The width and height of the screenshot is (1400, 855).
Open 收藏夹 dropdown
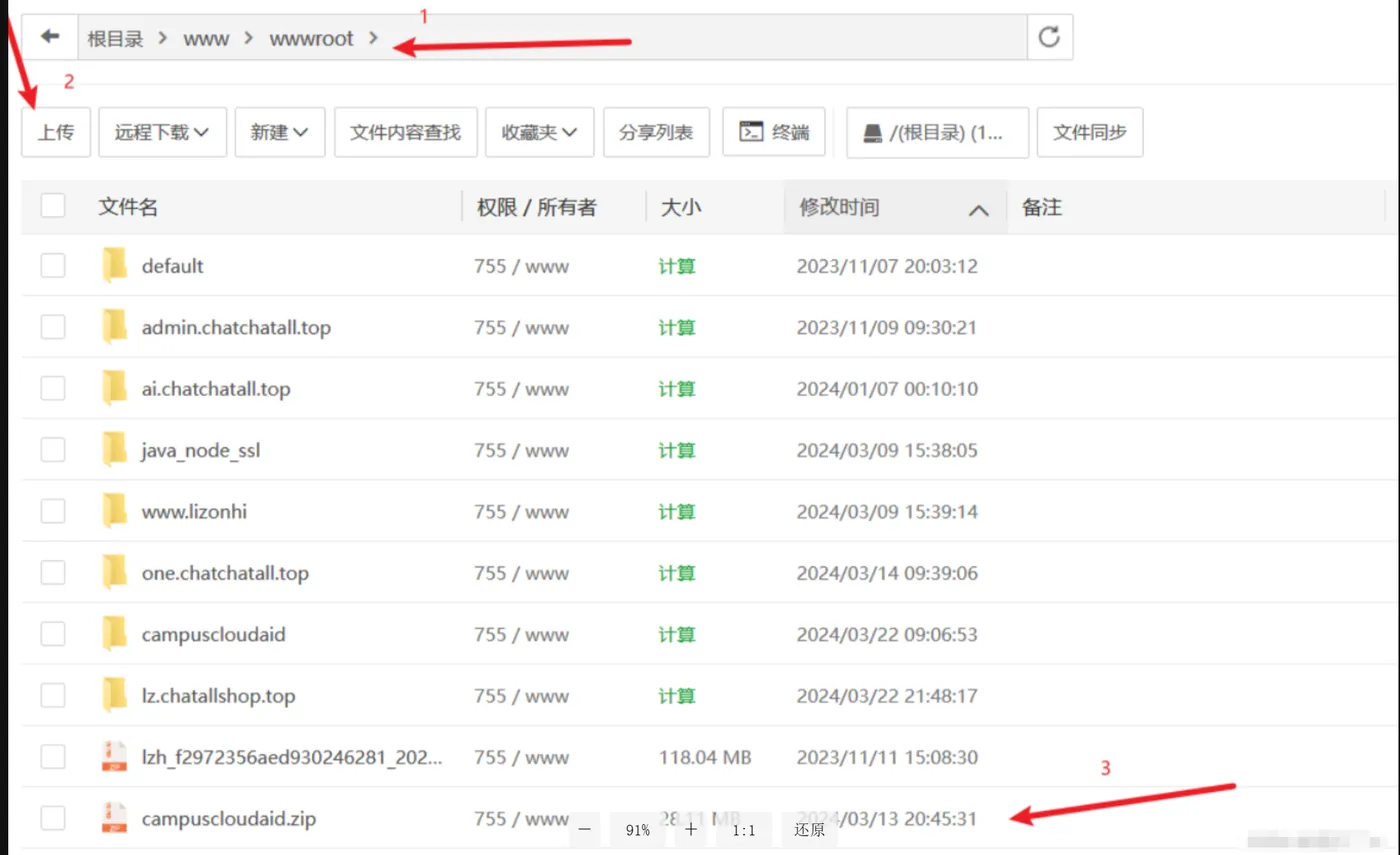(x=540, y=132)
